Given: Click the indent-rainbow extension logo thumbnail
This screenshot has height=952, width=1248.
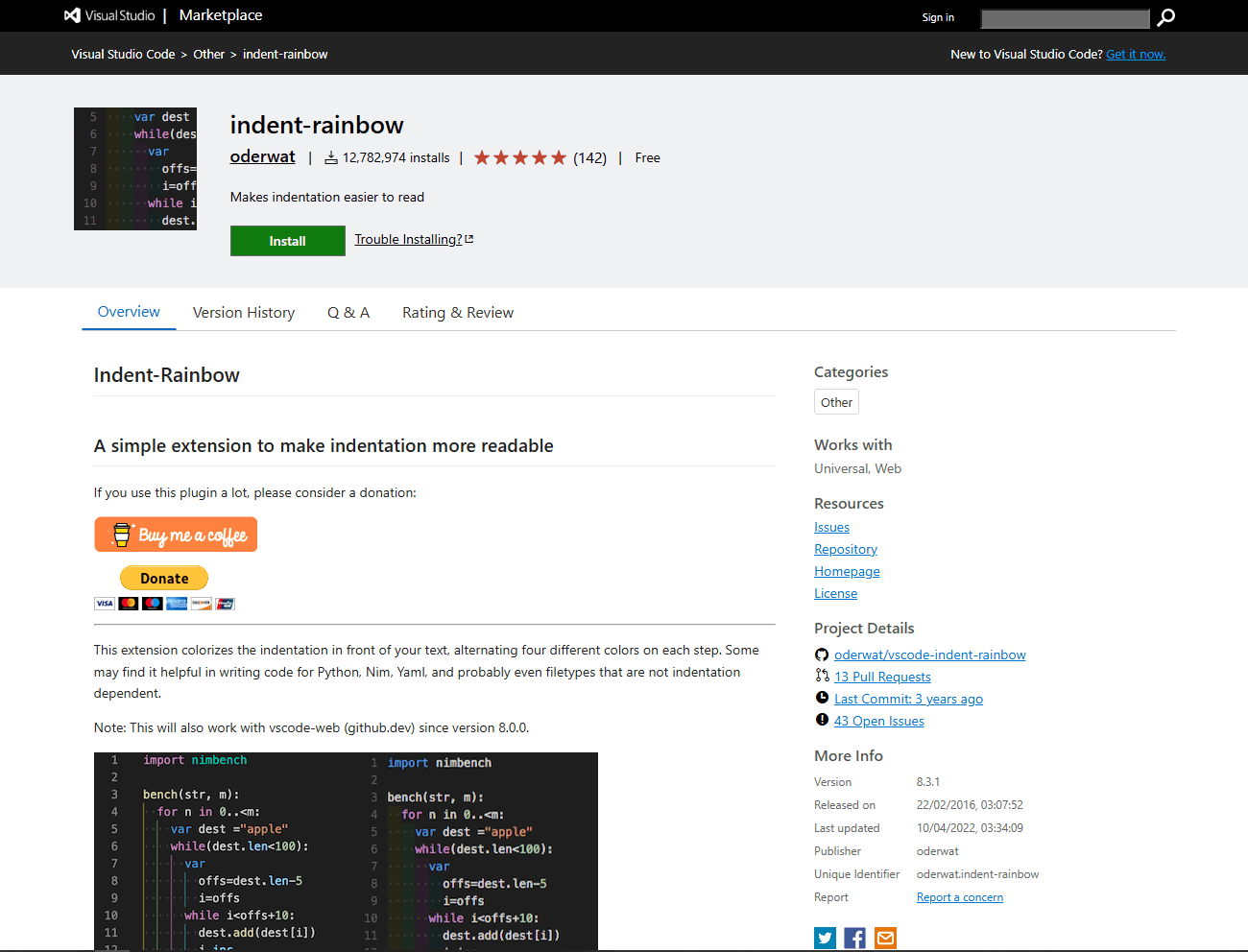Looking at the screenshot, I should [135, 169].
